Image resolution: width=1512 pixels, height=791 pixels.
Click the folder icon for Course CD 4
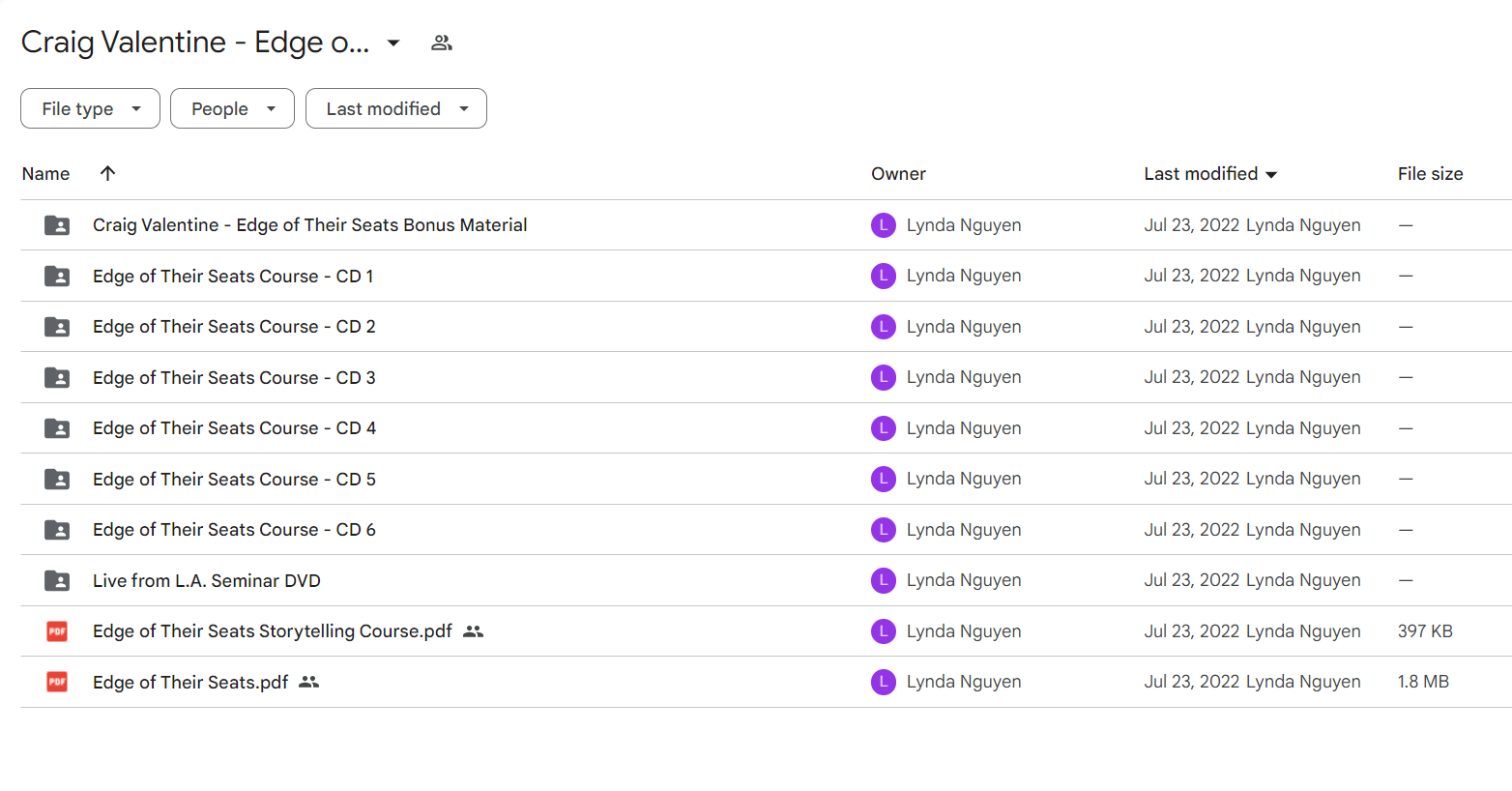pyautogui.click(x=57, y=428)
